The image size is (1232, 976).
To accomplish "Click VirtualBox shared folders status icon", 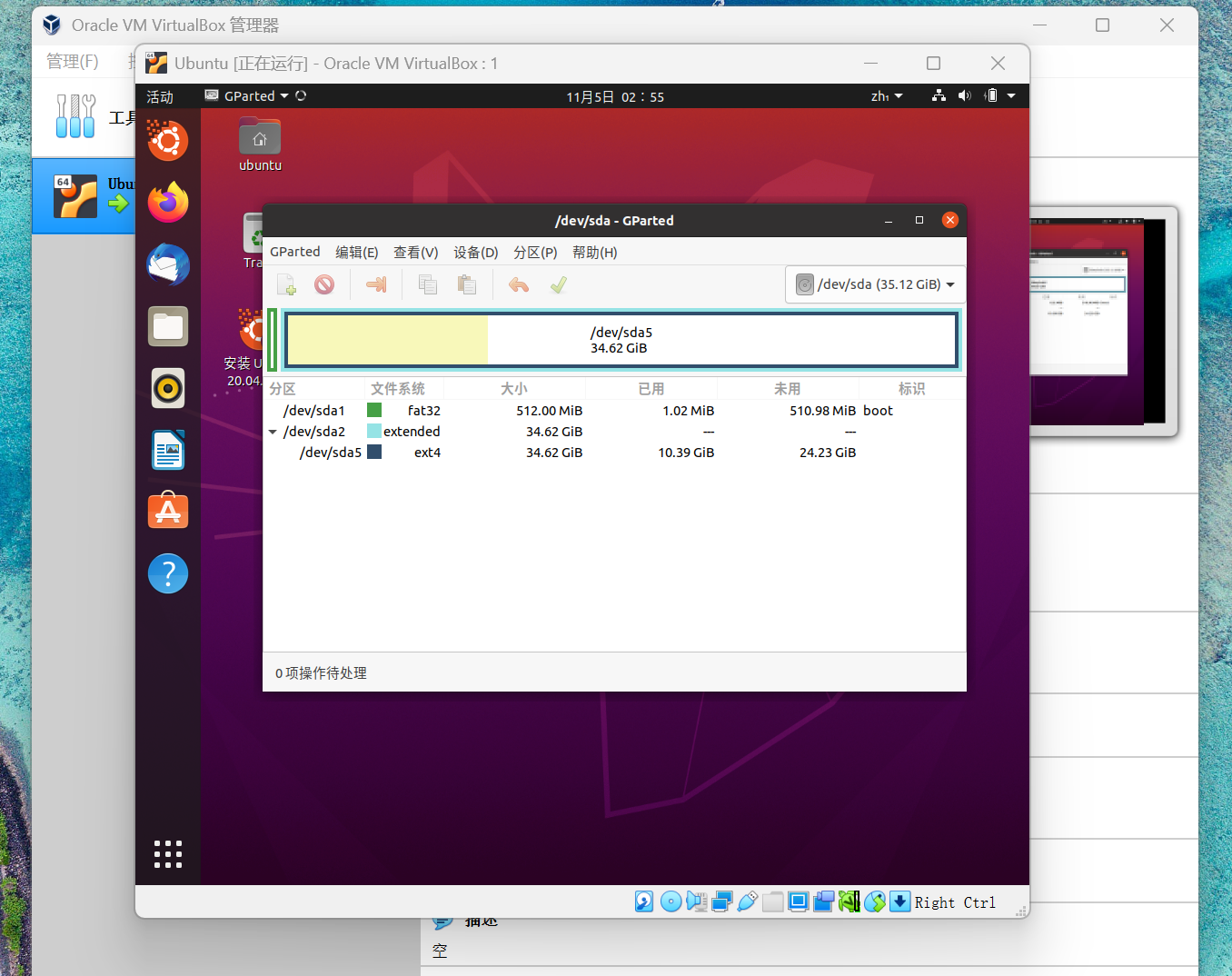I will (773, 901).
